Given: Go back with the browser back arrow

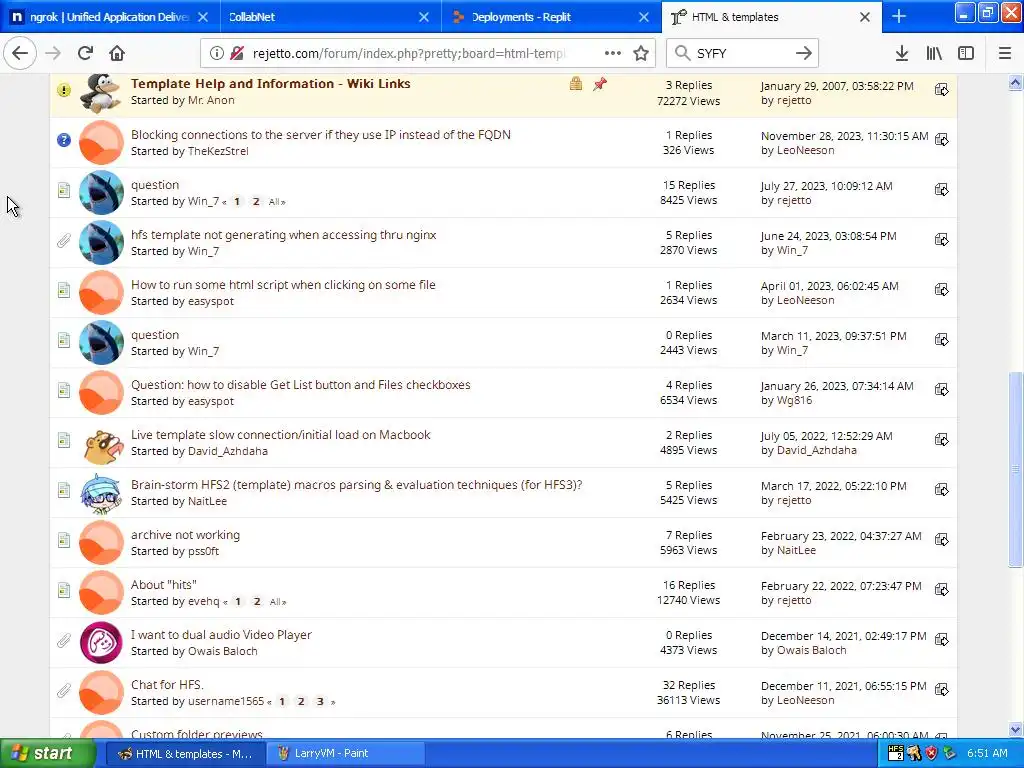Looking at the screenshot, I should pos(20,54).
